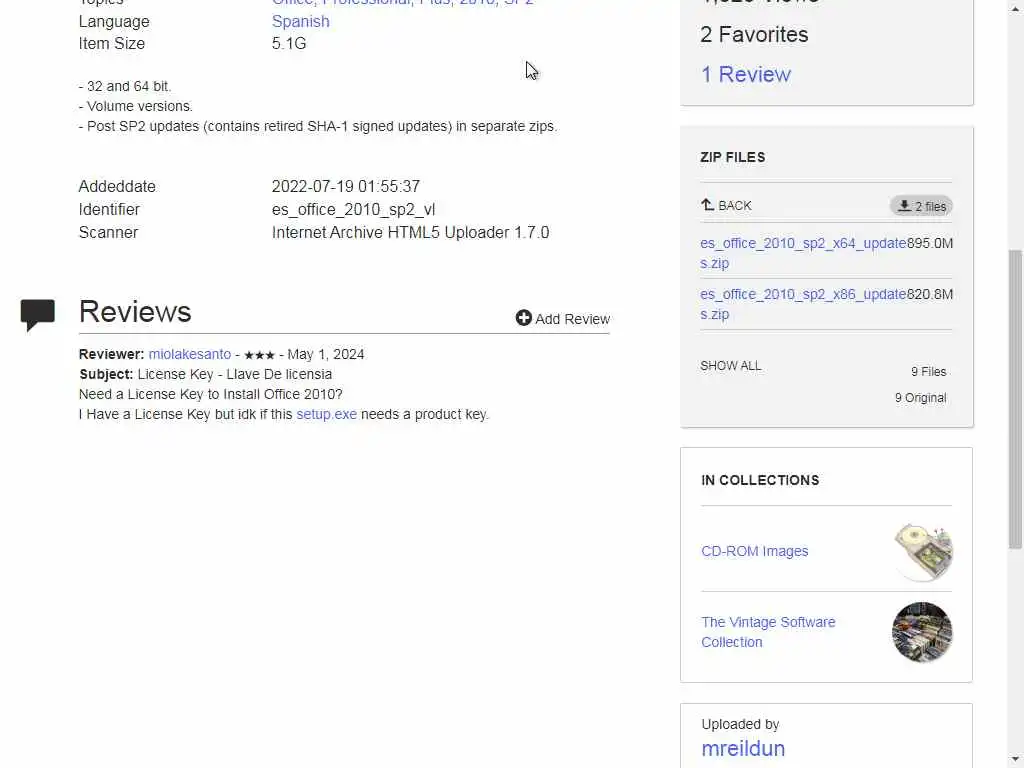Click the download icon in 2 files button
Screen dimensions: 1024x768
pyautogui.click(x=904, y=206)
